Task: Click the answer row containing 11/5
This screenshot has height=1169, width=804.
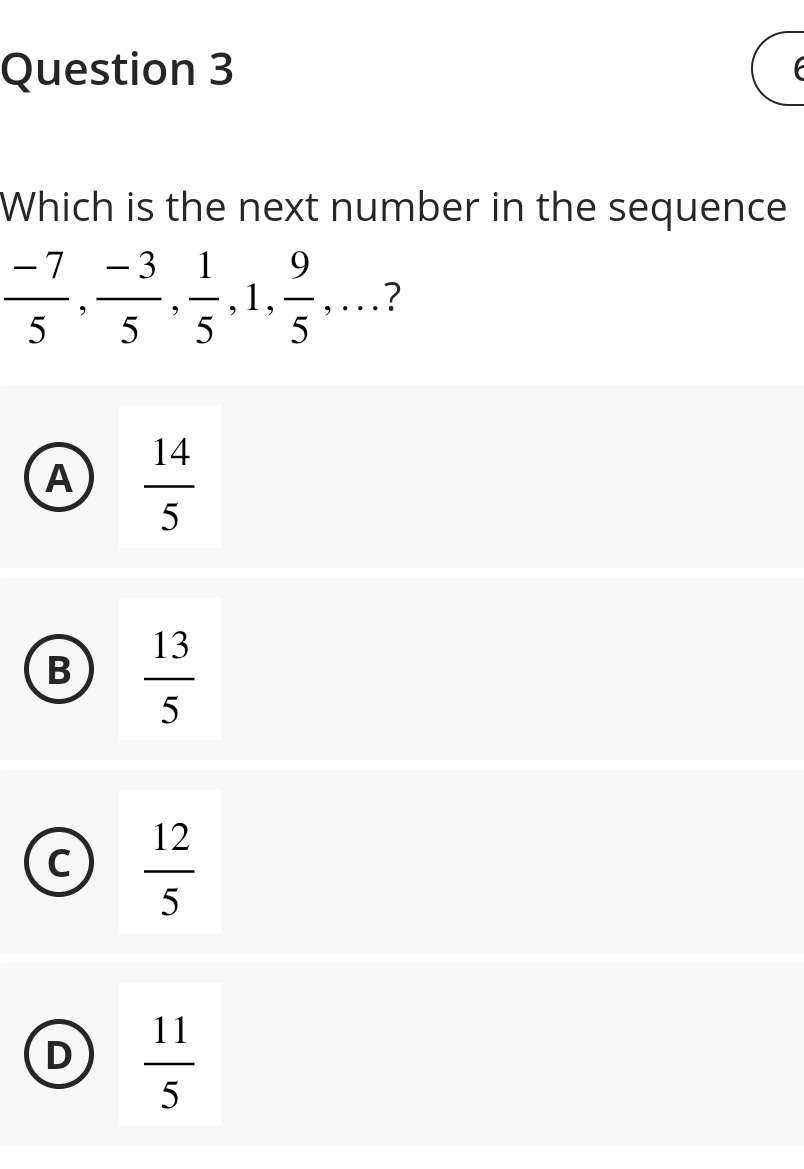Action: click(400, 1053)
